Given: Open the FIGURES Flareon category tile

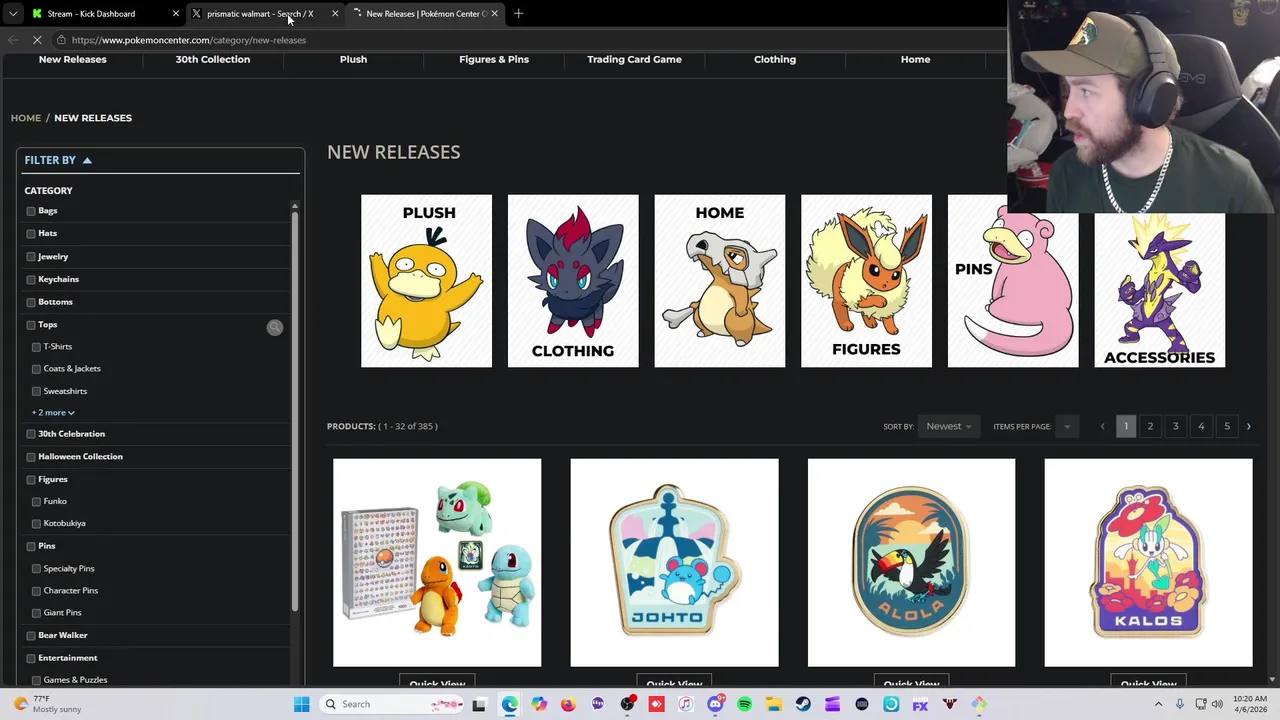Looking at the screenshot, I should point(866,281).
